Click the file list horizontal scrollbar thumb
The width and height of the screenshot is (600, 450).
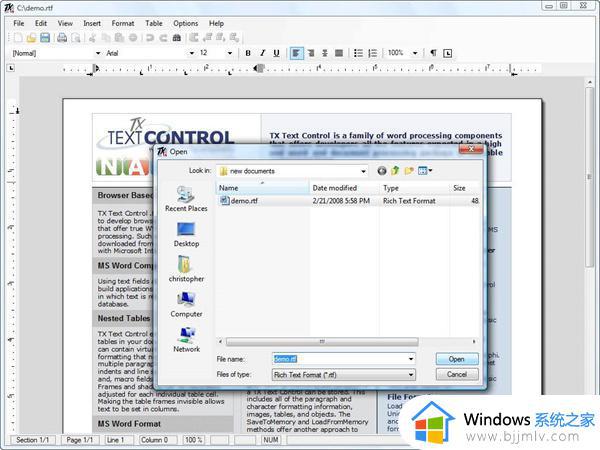point(322,341)
